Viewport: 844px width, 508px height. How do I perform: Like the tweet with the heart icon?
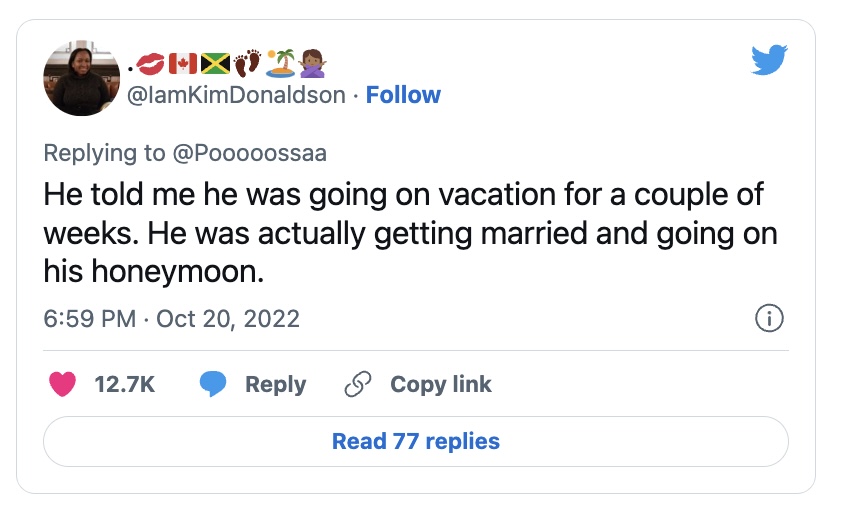[x=63, y=384]
